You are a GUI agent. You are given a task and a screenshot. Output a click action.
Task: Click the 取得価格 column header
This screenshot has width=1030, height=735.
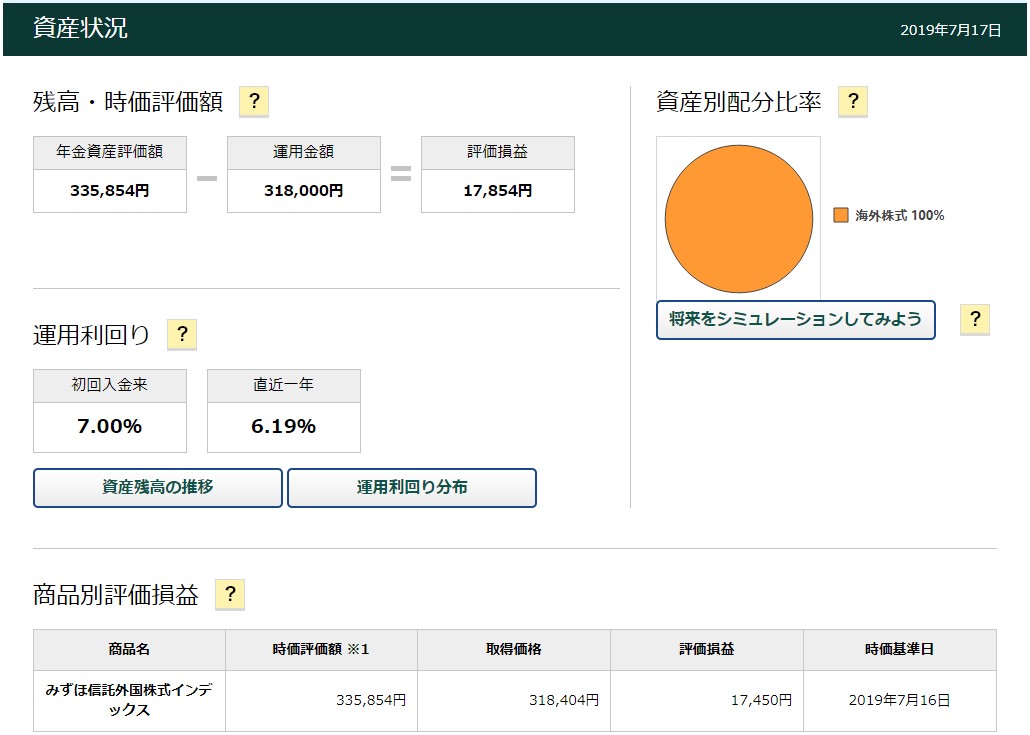[514, 650]
